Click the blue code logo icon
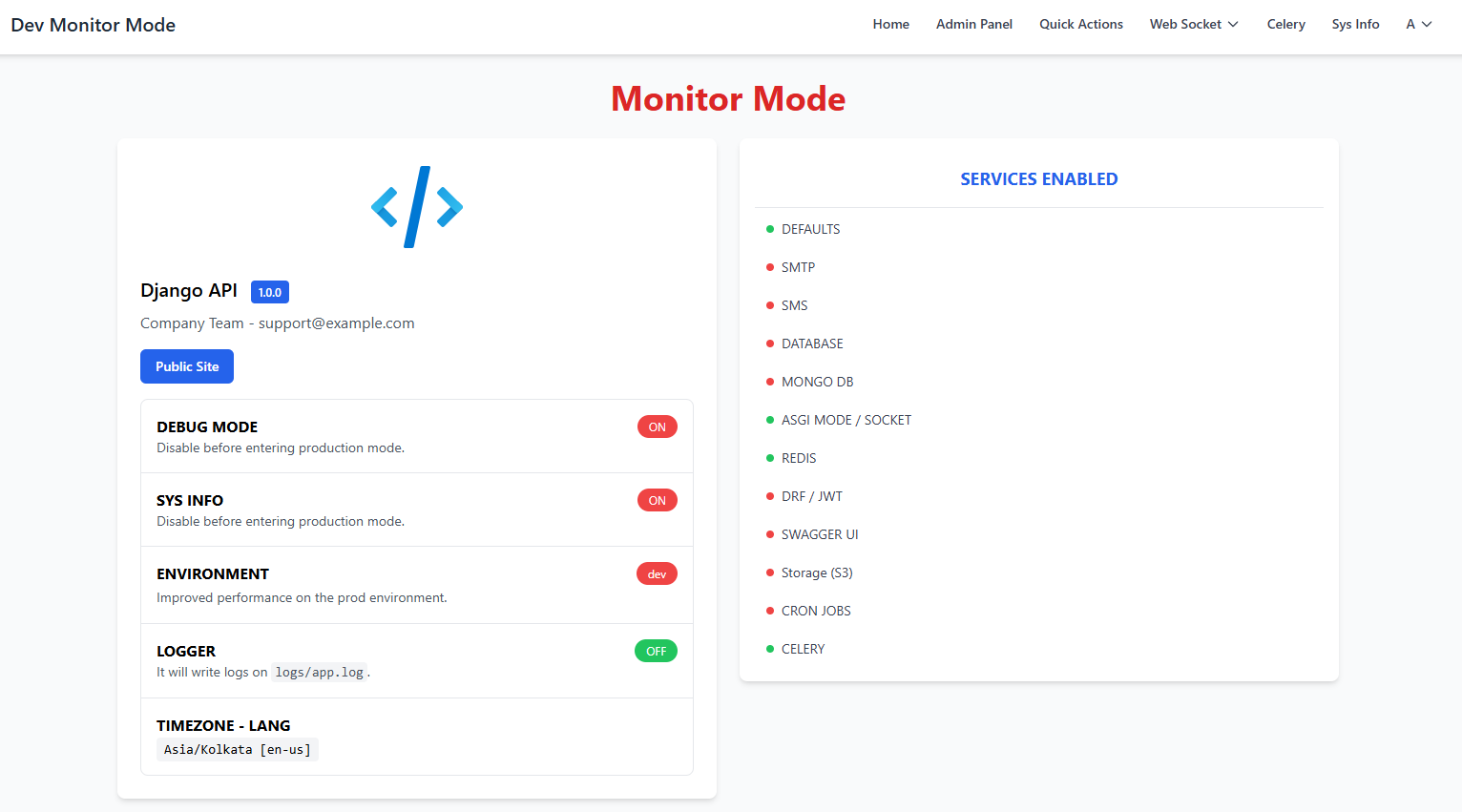The width and height of the screenshot is (1462, 812). coord(416,206)
